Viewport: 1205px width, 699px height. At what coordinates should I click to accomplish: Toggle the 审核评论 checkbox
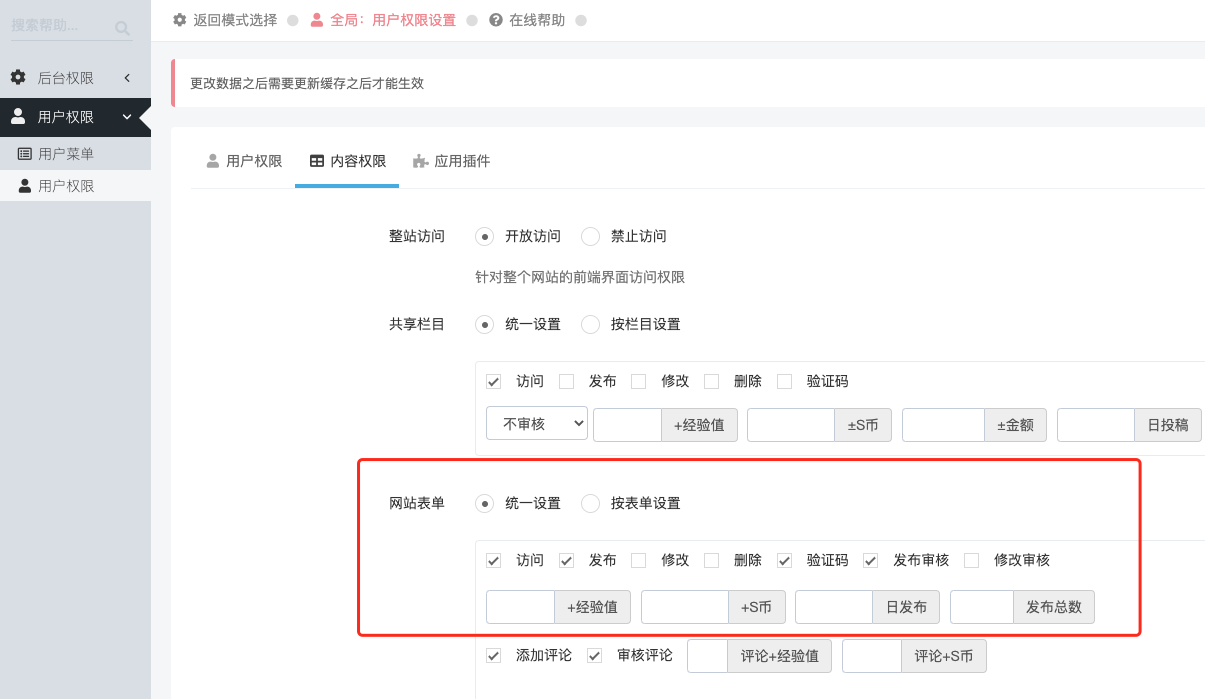tap(595, 656)
